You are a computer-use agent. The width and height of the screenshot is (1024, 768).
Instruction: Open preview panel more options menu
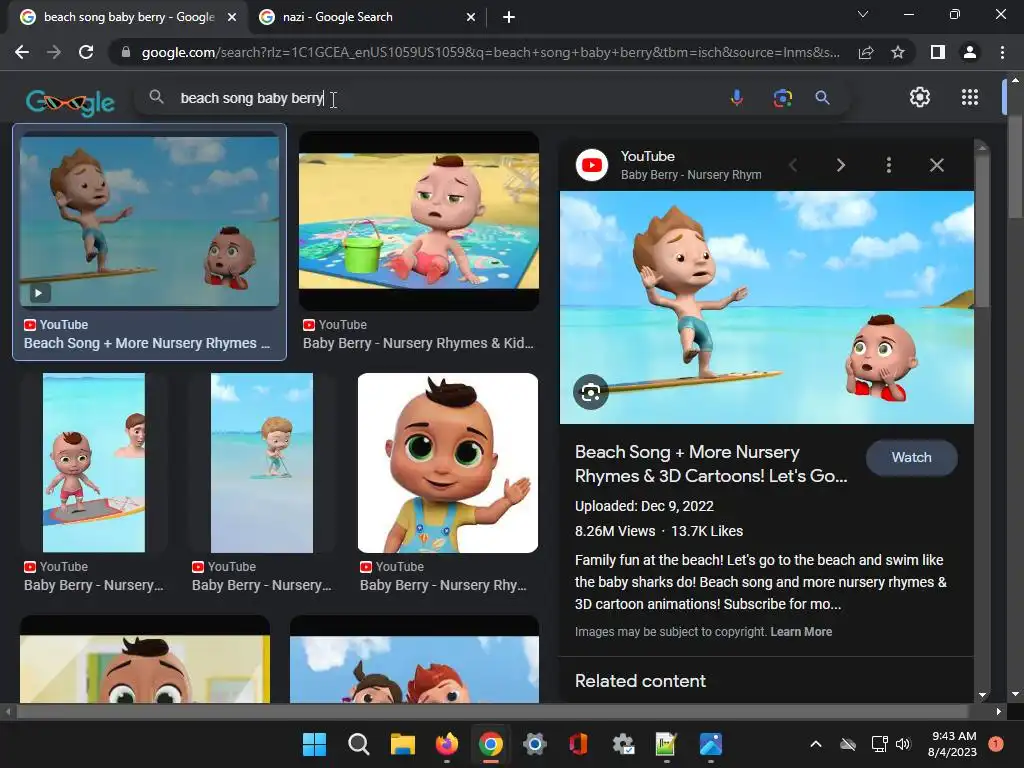click(889, 165)
